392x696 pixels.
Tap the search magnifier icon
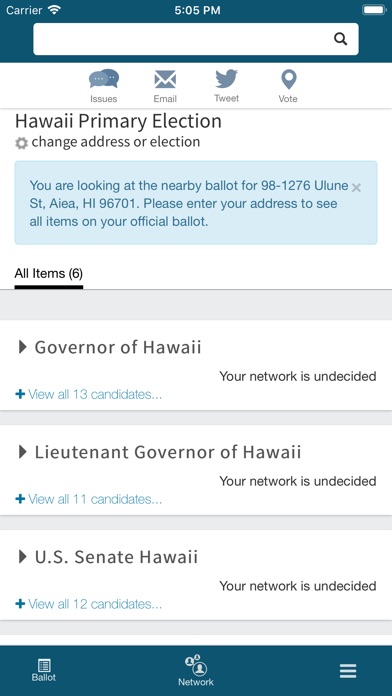coord(340,39)
